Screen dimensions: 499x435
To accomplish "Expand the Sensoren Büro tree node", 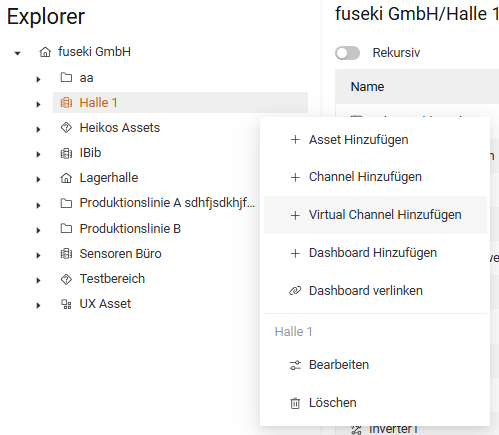I will point(38,255).
